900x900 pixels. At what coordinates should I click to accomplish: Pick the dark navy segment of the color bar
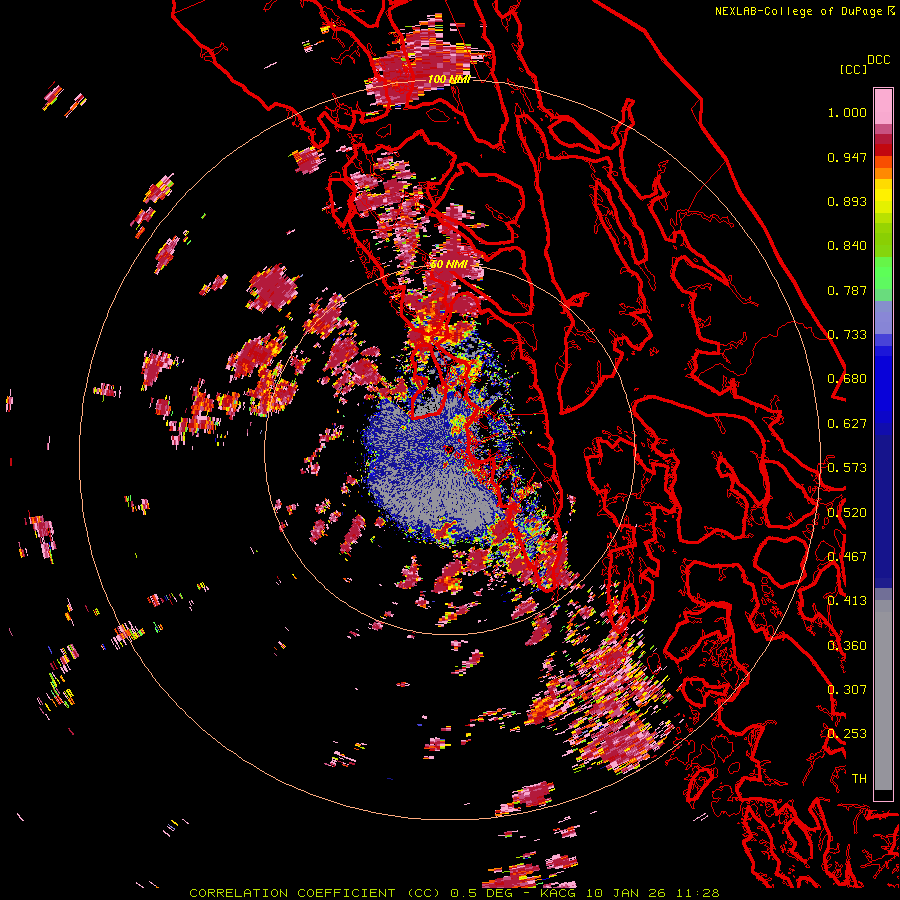[883, 505]
